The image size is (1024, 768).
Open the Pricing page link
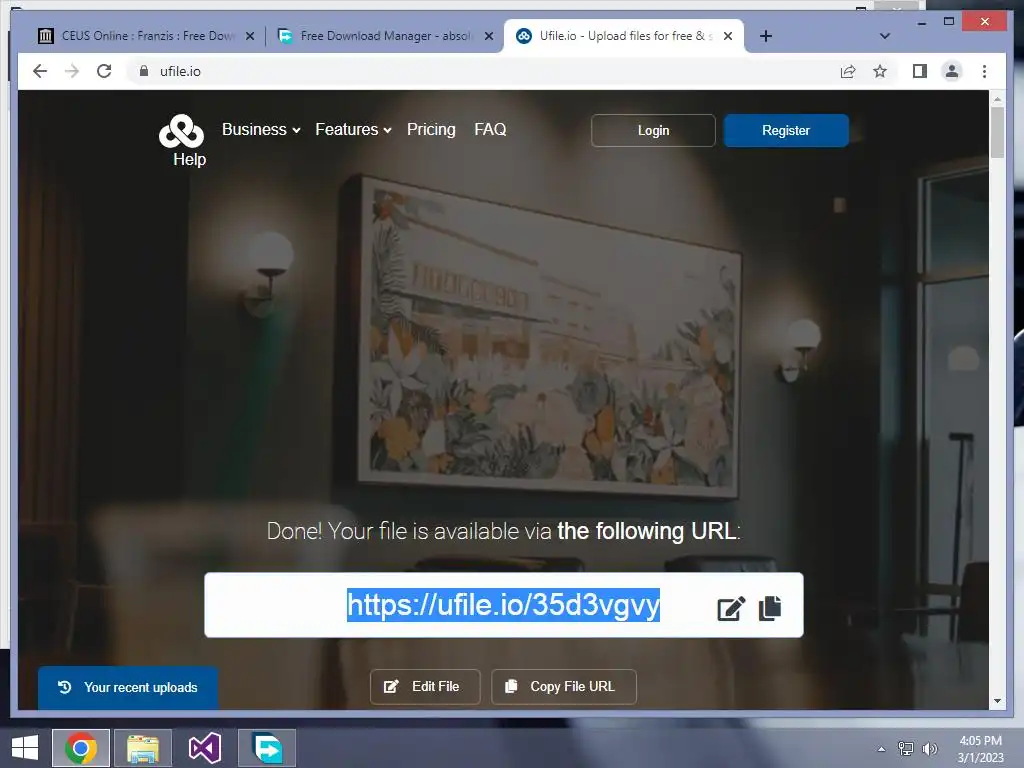click(431, 129)
